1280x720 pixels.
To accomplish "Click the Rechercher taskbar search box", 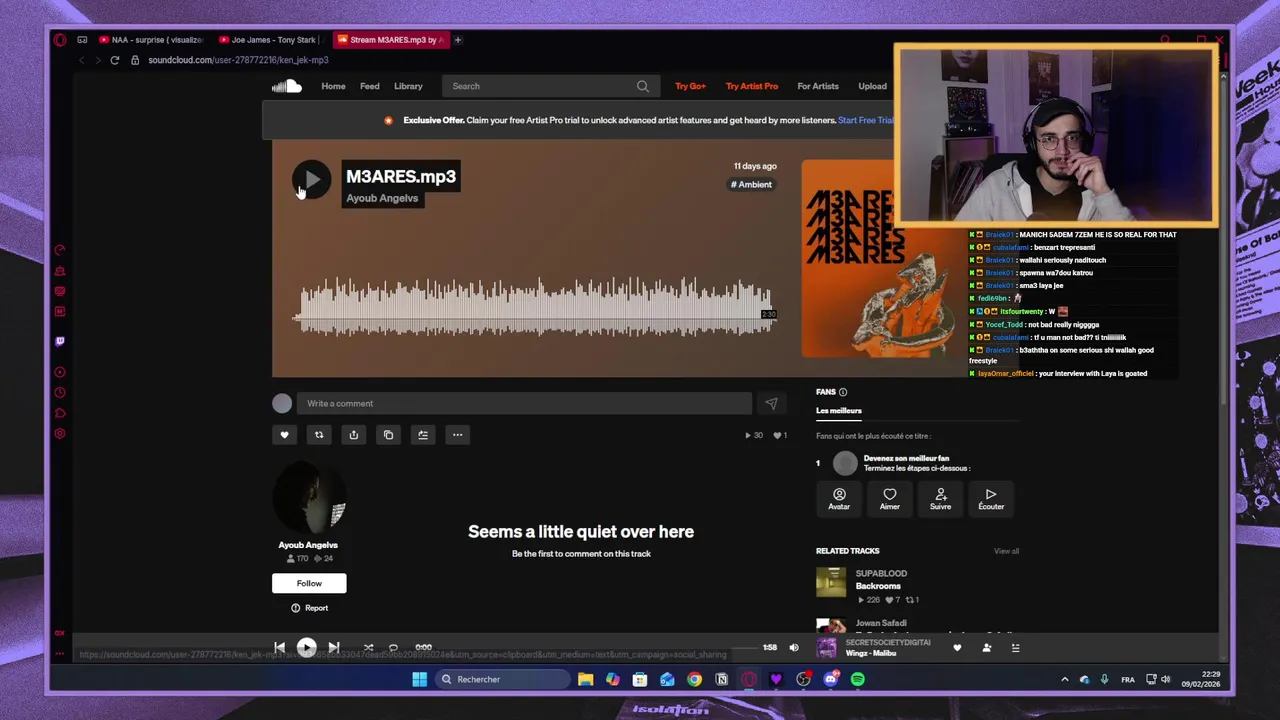I will [x=503, y=680].
